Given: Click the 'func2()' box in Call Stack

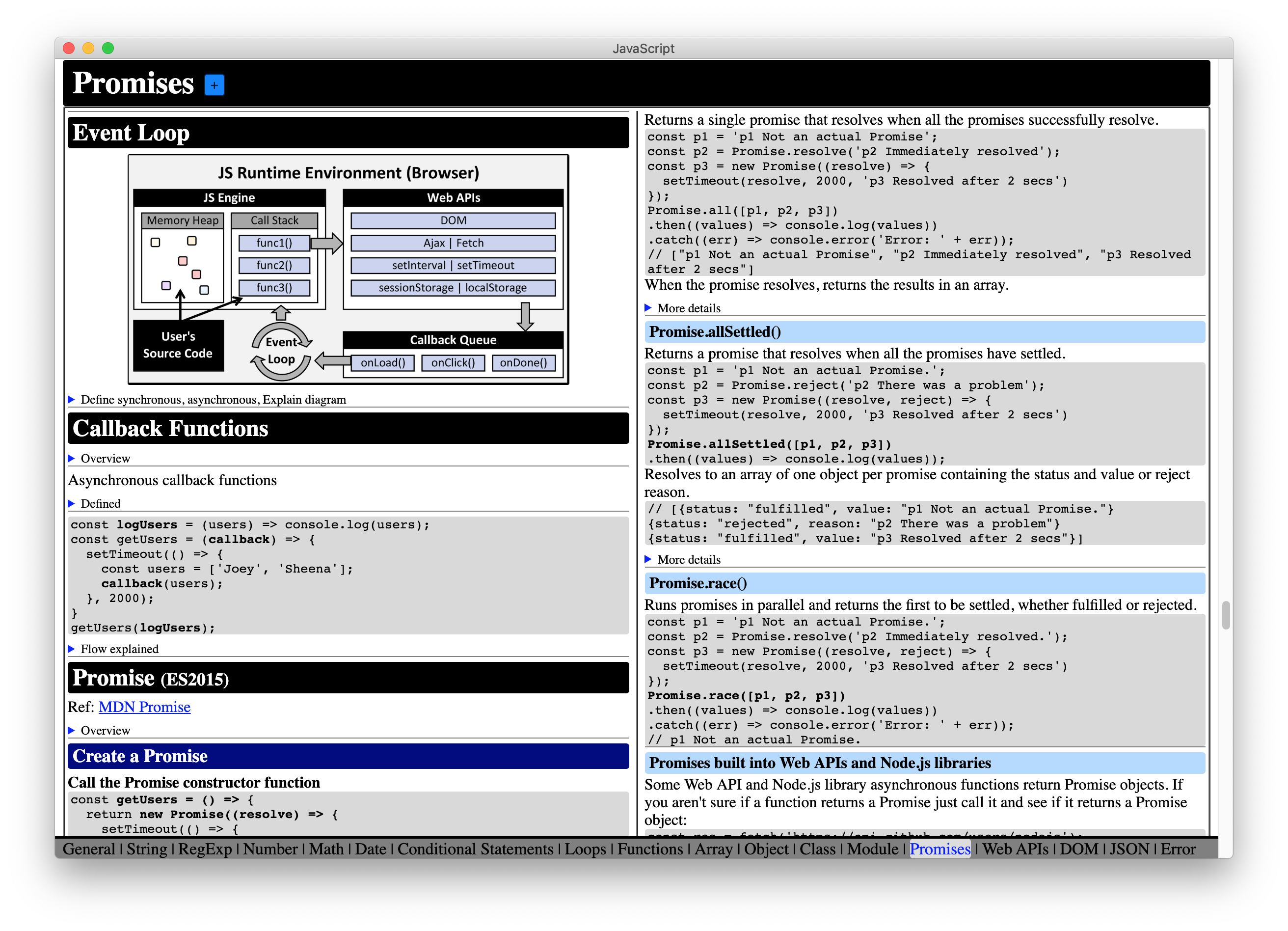Looking at the screenshot, I should (x=274, y=265).
